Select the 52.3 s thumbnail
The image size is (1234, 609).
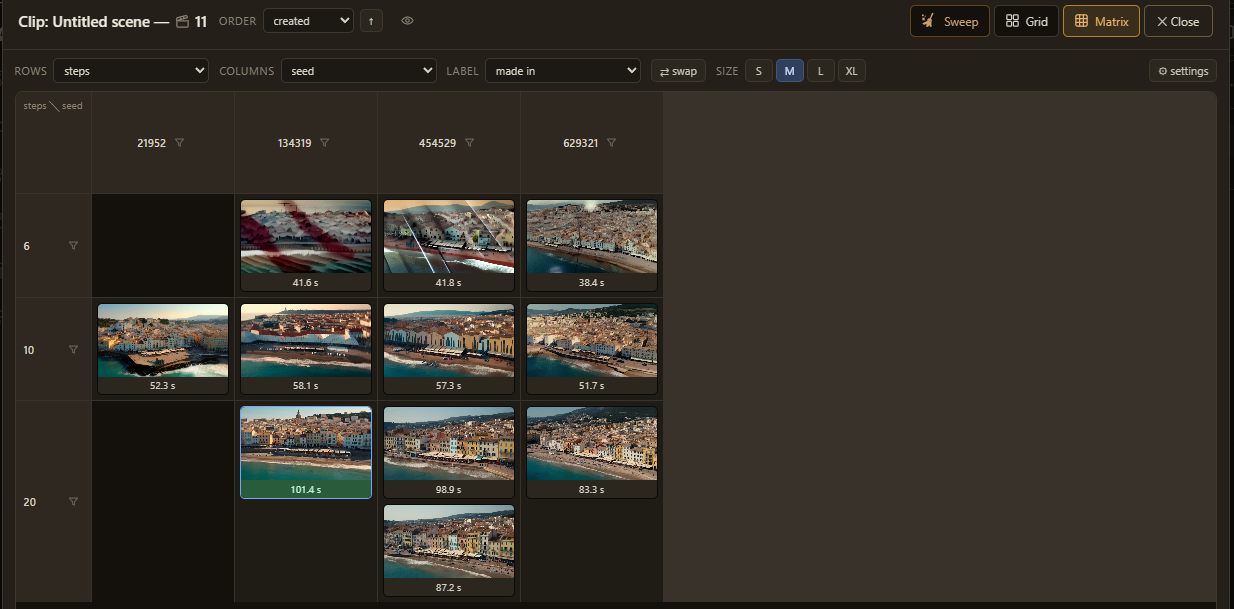tap(163, 349)
